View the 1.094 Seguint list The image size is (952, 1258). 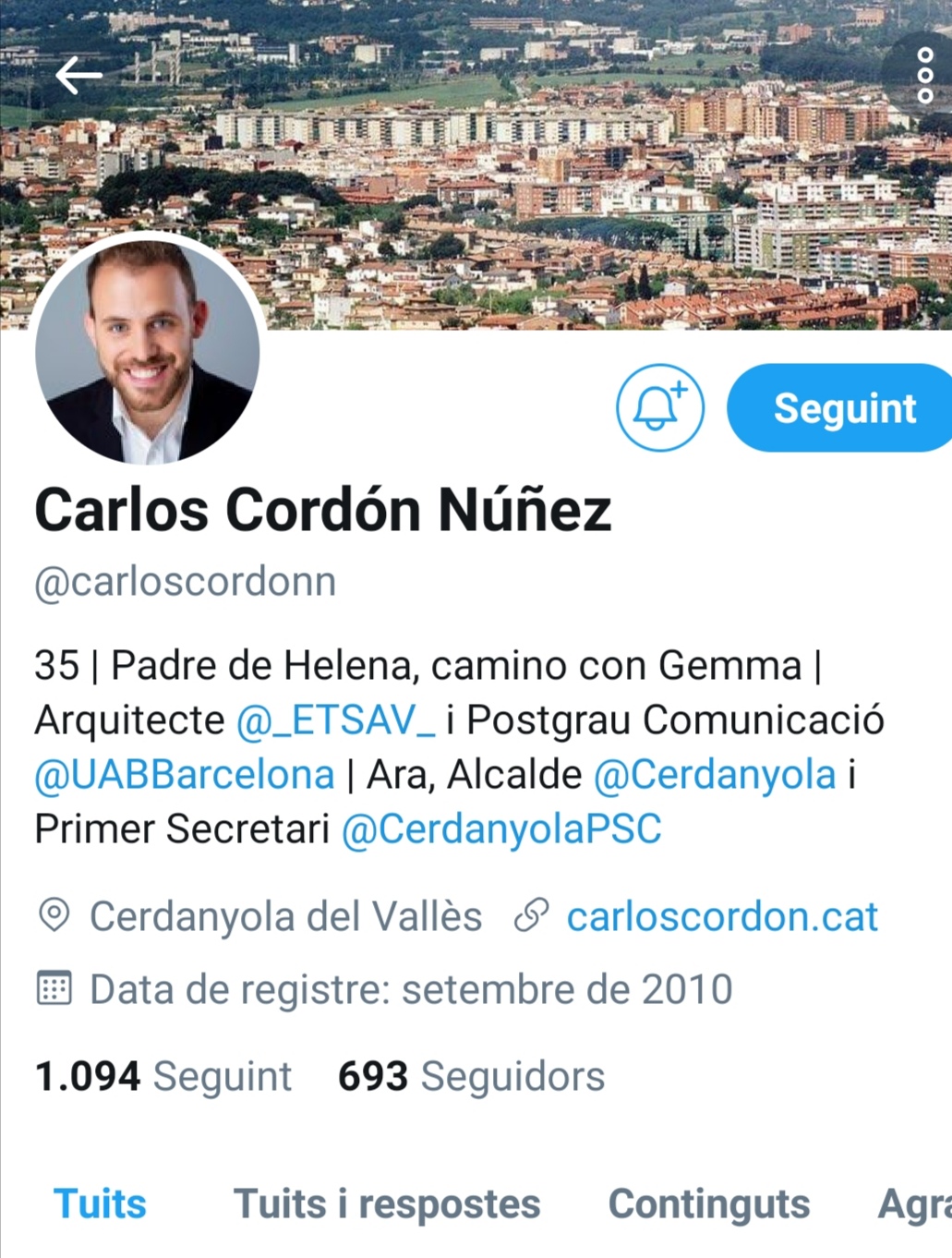(x=163, y=1077)
